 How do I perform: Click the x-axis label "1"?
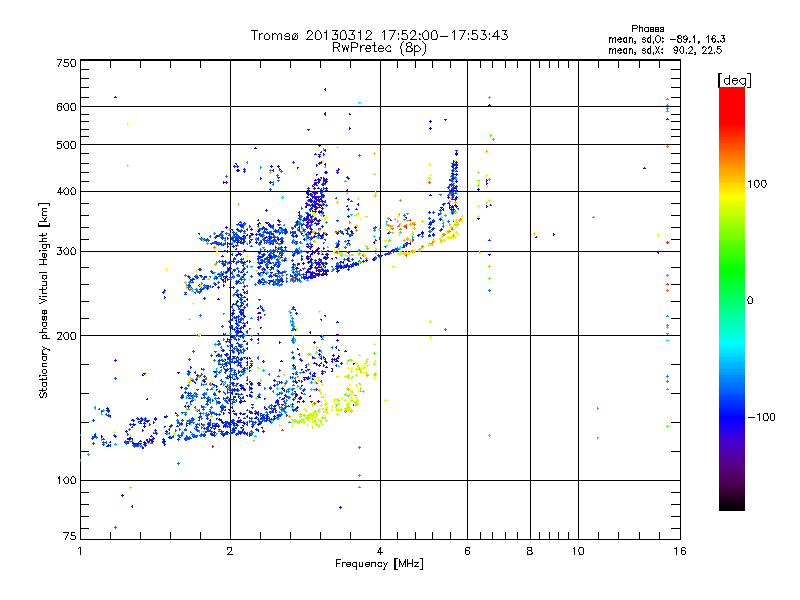pos(80,551)
